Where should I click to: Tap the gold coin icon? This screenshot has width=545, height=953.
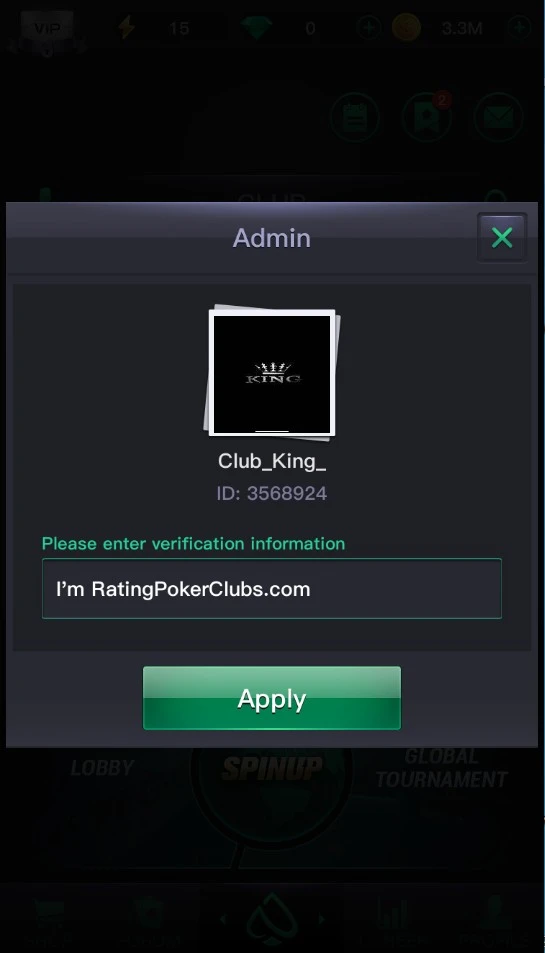coord(406,28)
